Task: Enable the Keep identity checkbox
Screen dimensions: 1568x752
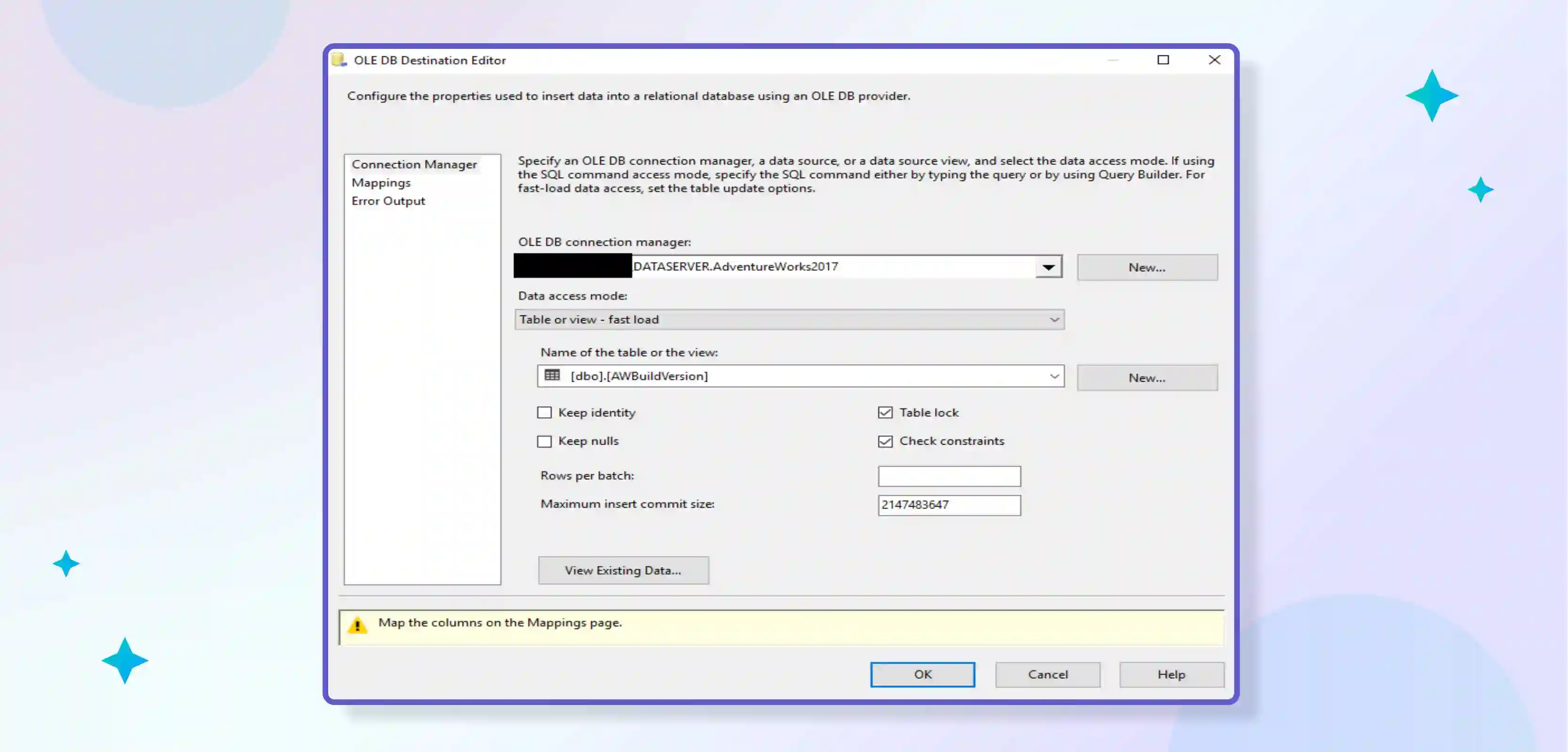Action: click(544, 413)
